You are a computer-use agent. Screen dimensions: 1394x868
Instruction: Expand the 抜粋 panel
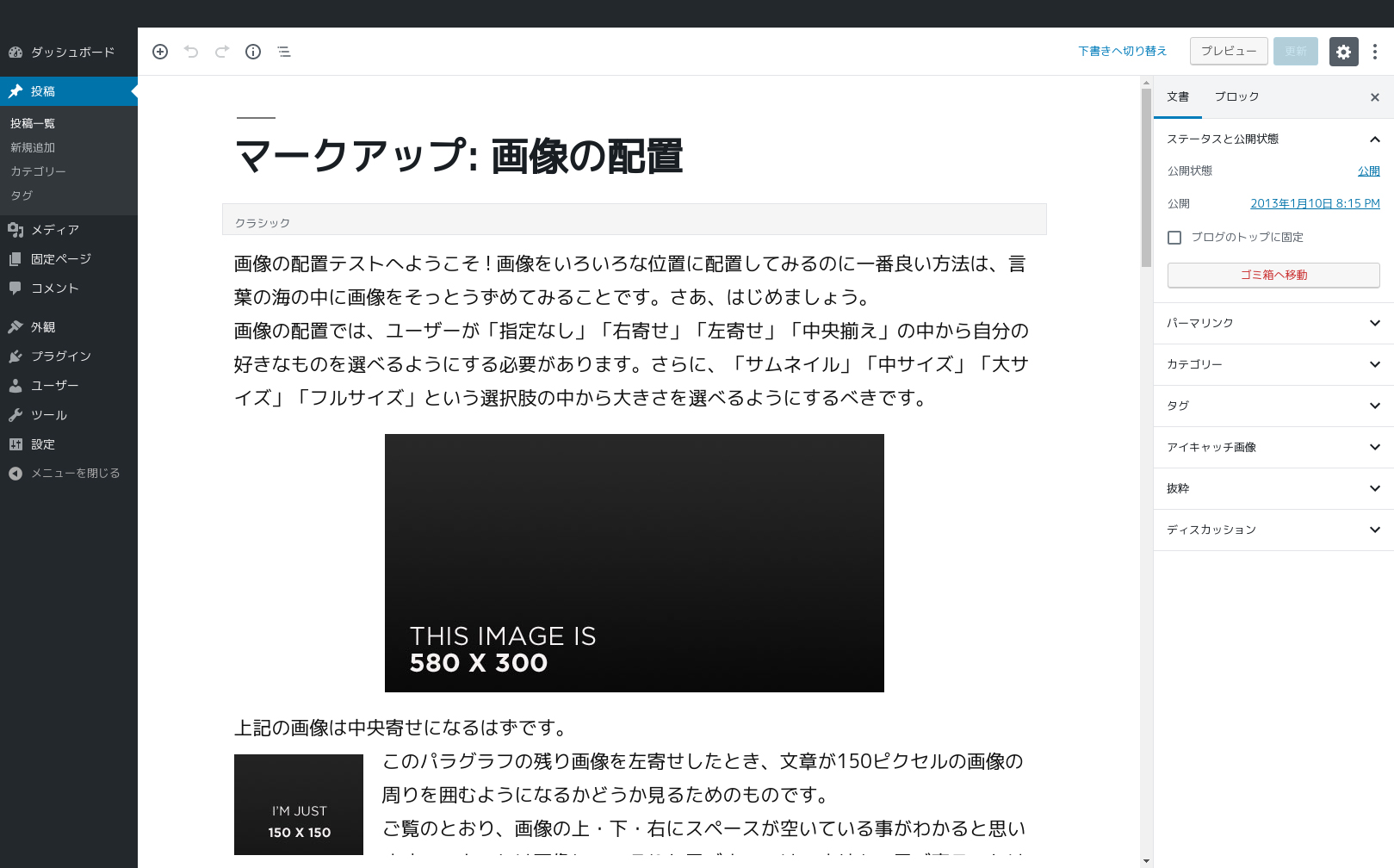tap(1273, 489)
